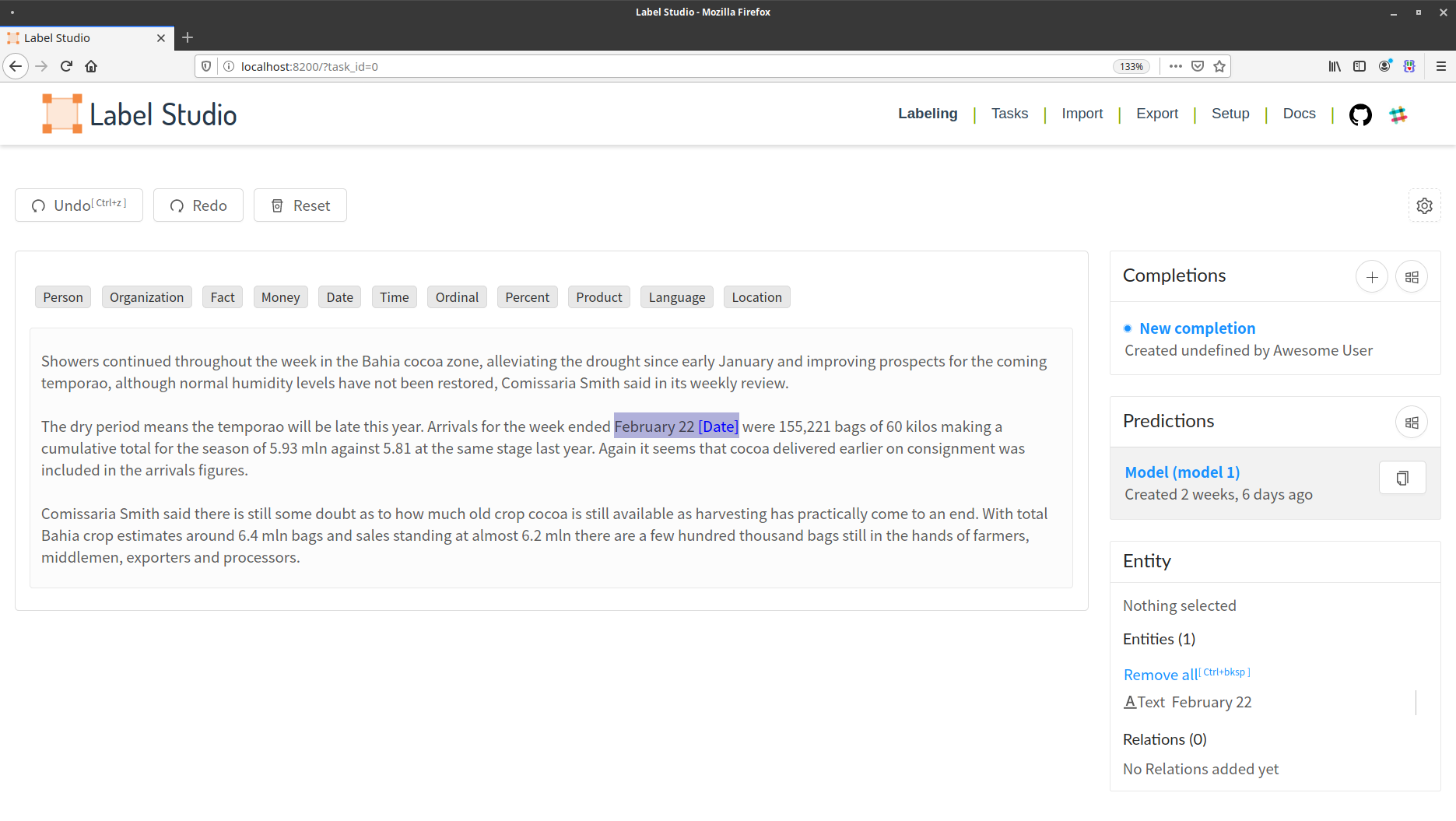Bookmark this page with star icon

coord(1219,66)
